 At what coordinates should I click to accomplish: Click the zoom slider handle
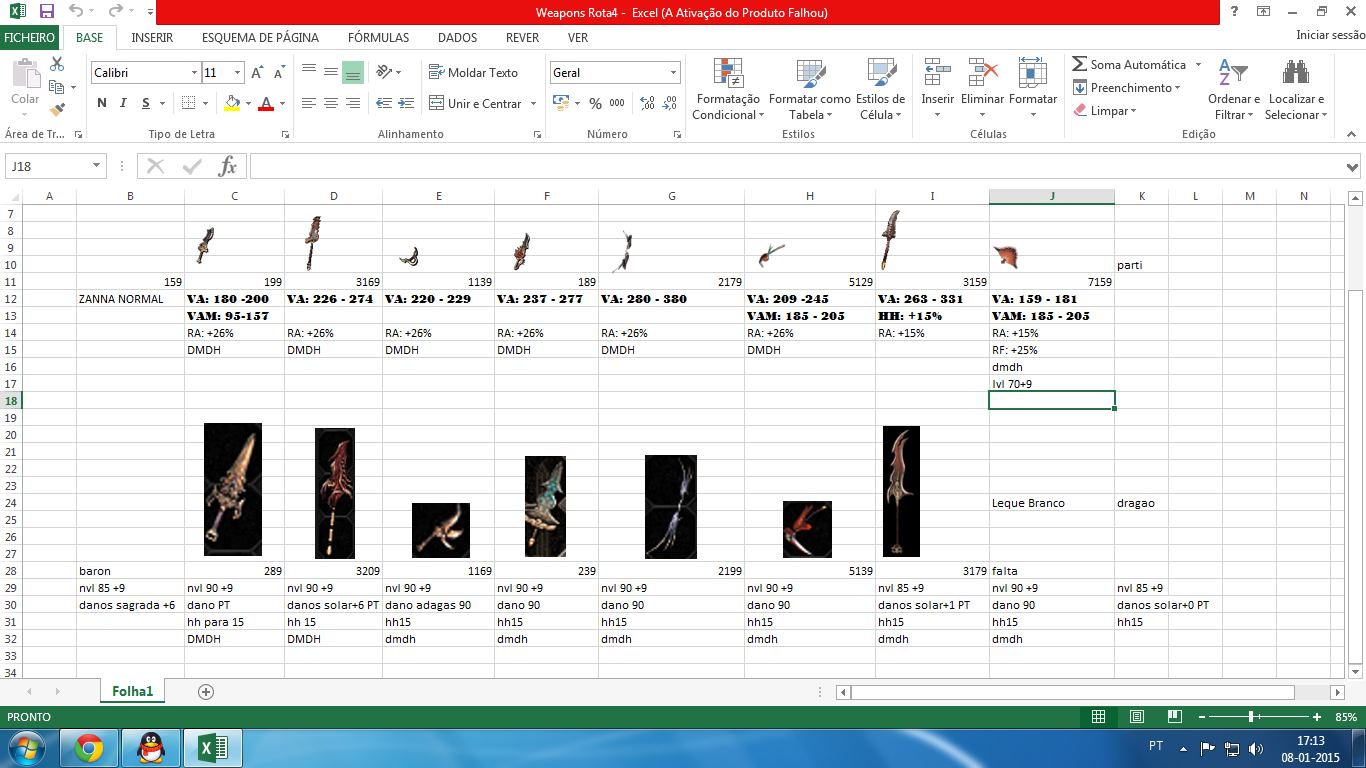pos(1251,717)
